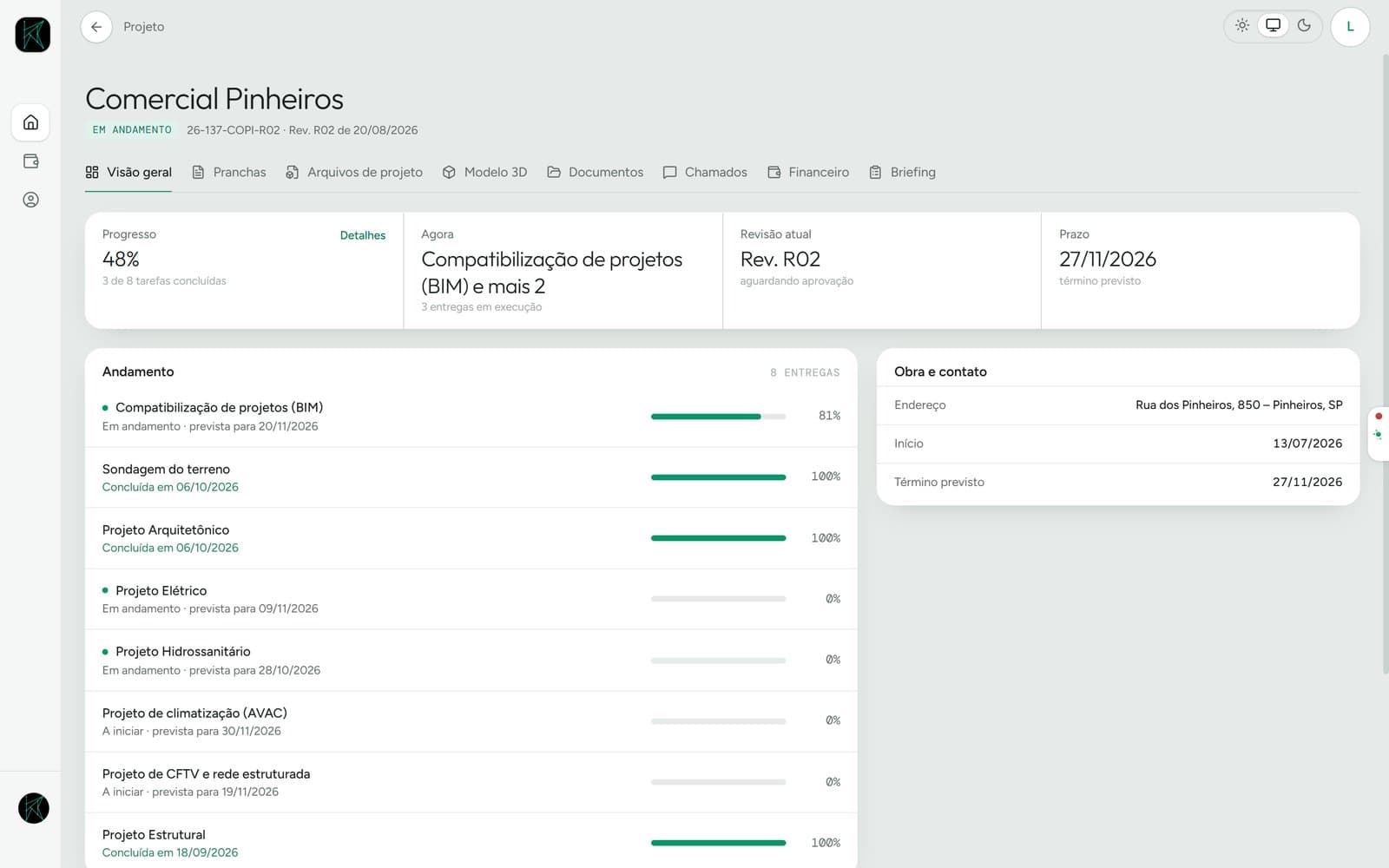Viewport: 1389px width, 868px height.
Task: Click the Comercial Pinheiros project title
Action: pos(214,99)
